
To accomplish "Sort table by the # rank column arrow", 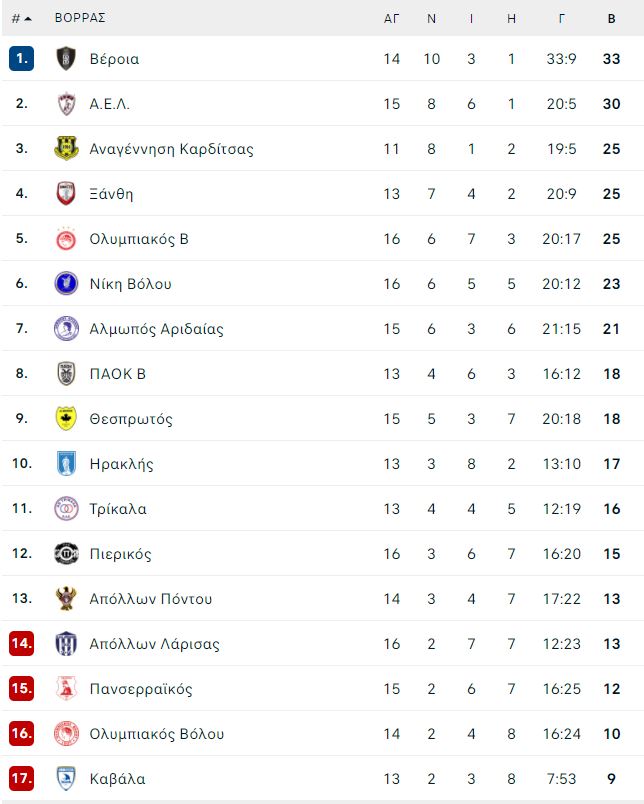I will coord(22,18).
